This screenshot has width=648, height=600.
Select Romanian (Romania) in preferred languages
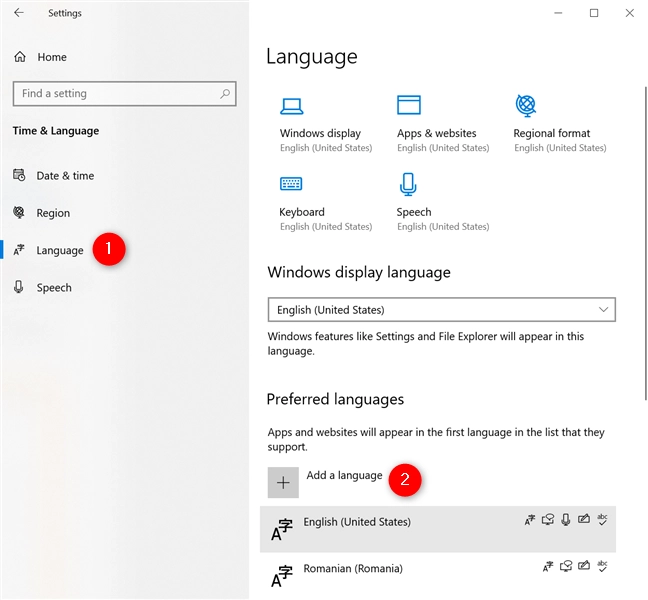click(x=438, y=575)
